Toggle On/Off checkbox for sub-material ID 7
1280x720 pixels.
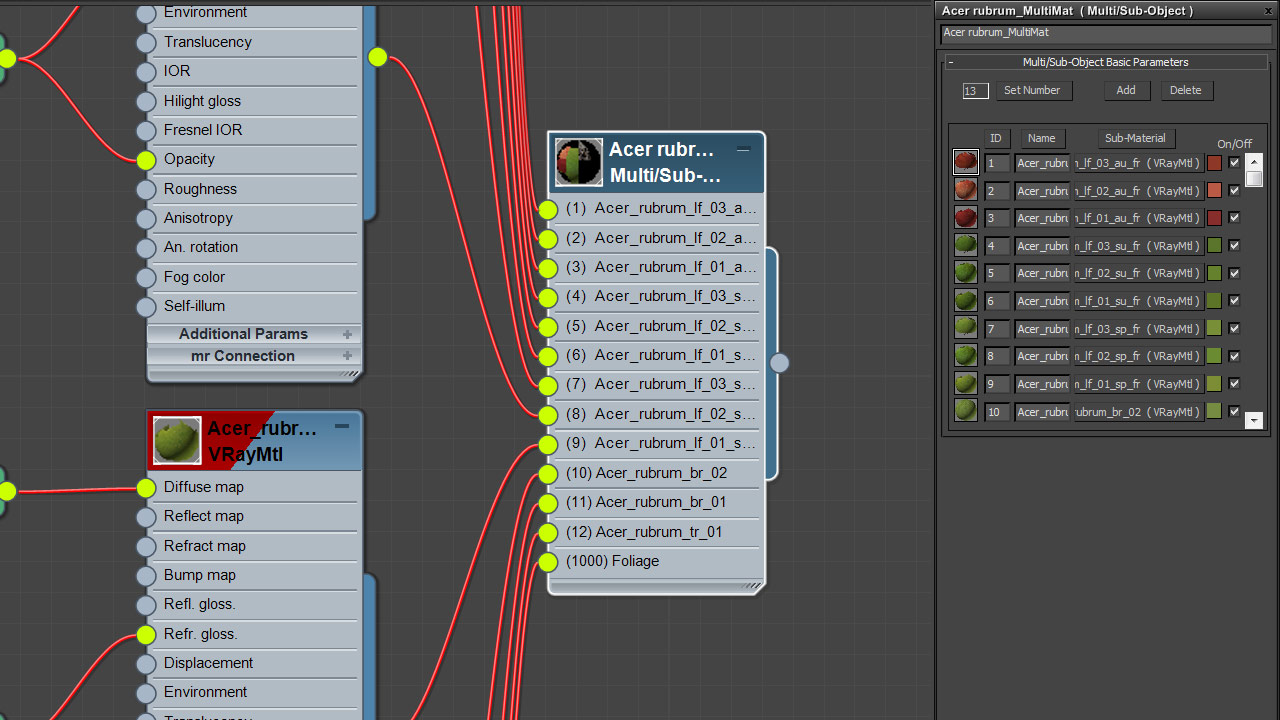coord(1234,328)
